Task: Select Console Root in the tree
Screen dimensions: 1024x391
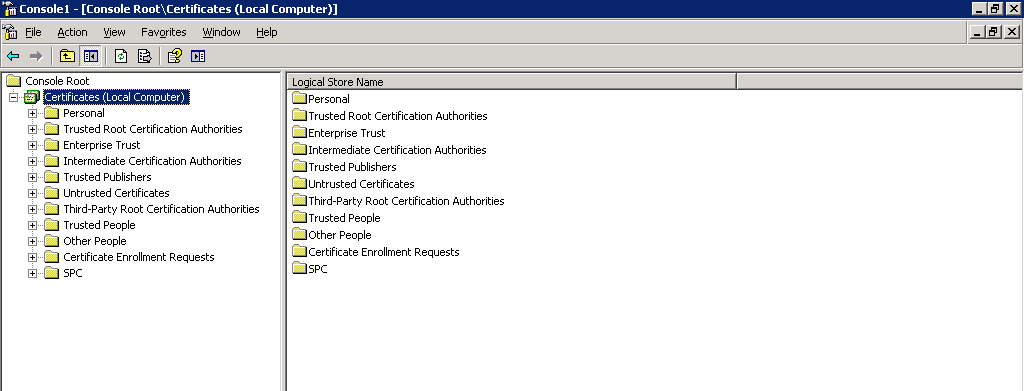Action: [x=57, y=81]
